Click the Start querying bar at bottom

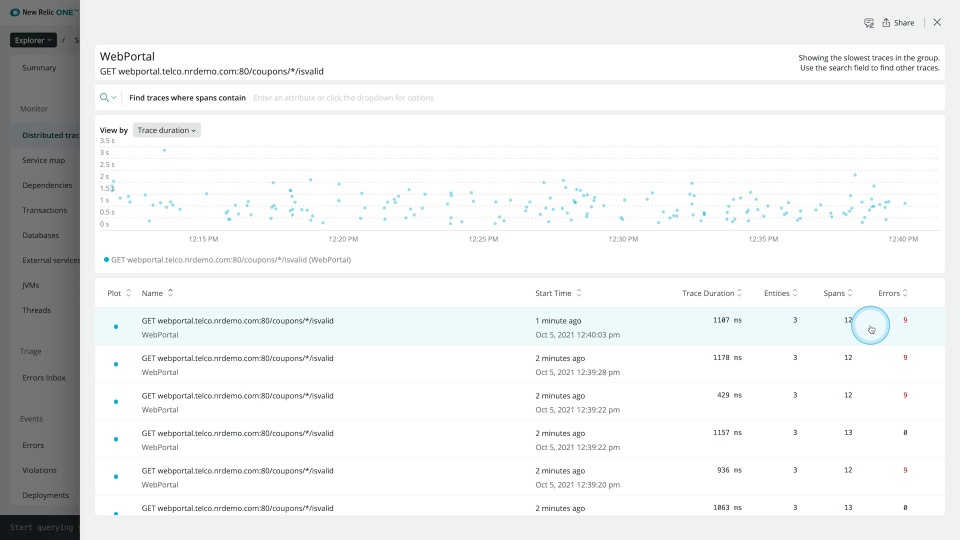(40, 527)
